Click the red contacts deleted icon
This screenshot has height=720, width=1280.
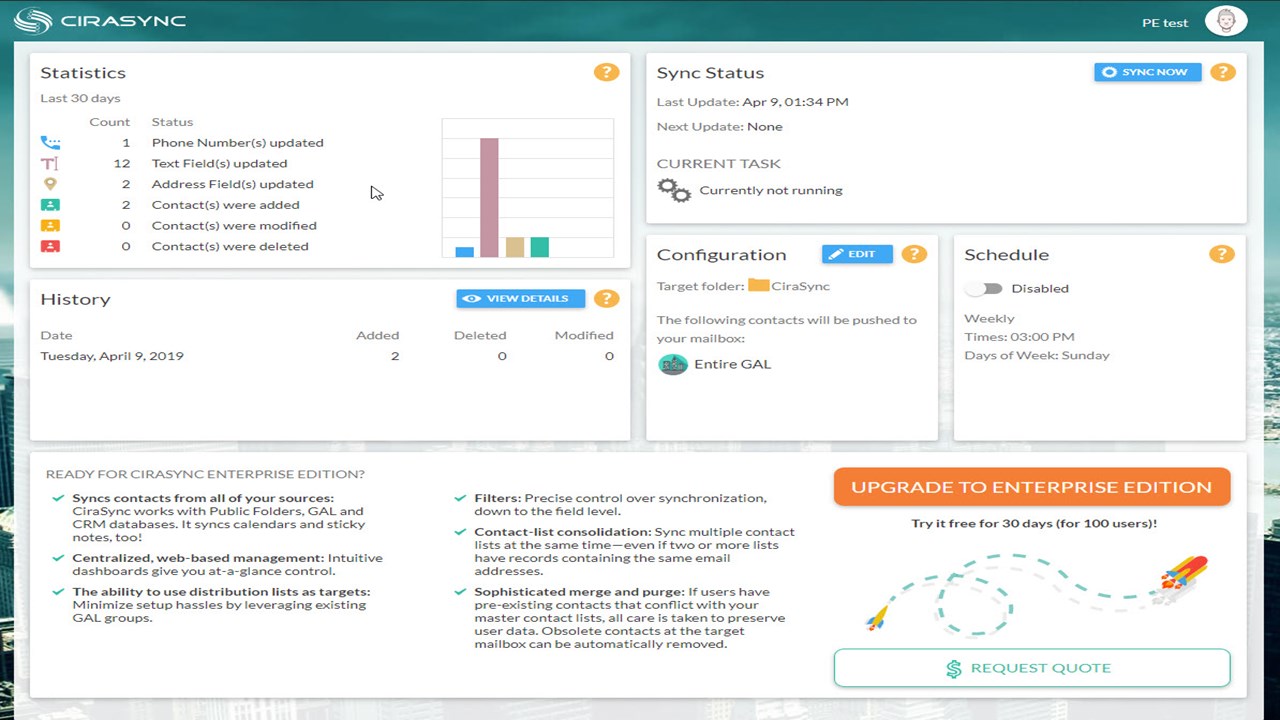click(x=50, y=246)
